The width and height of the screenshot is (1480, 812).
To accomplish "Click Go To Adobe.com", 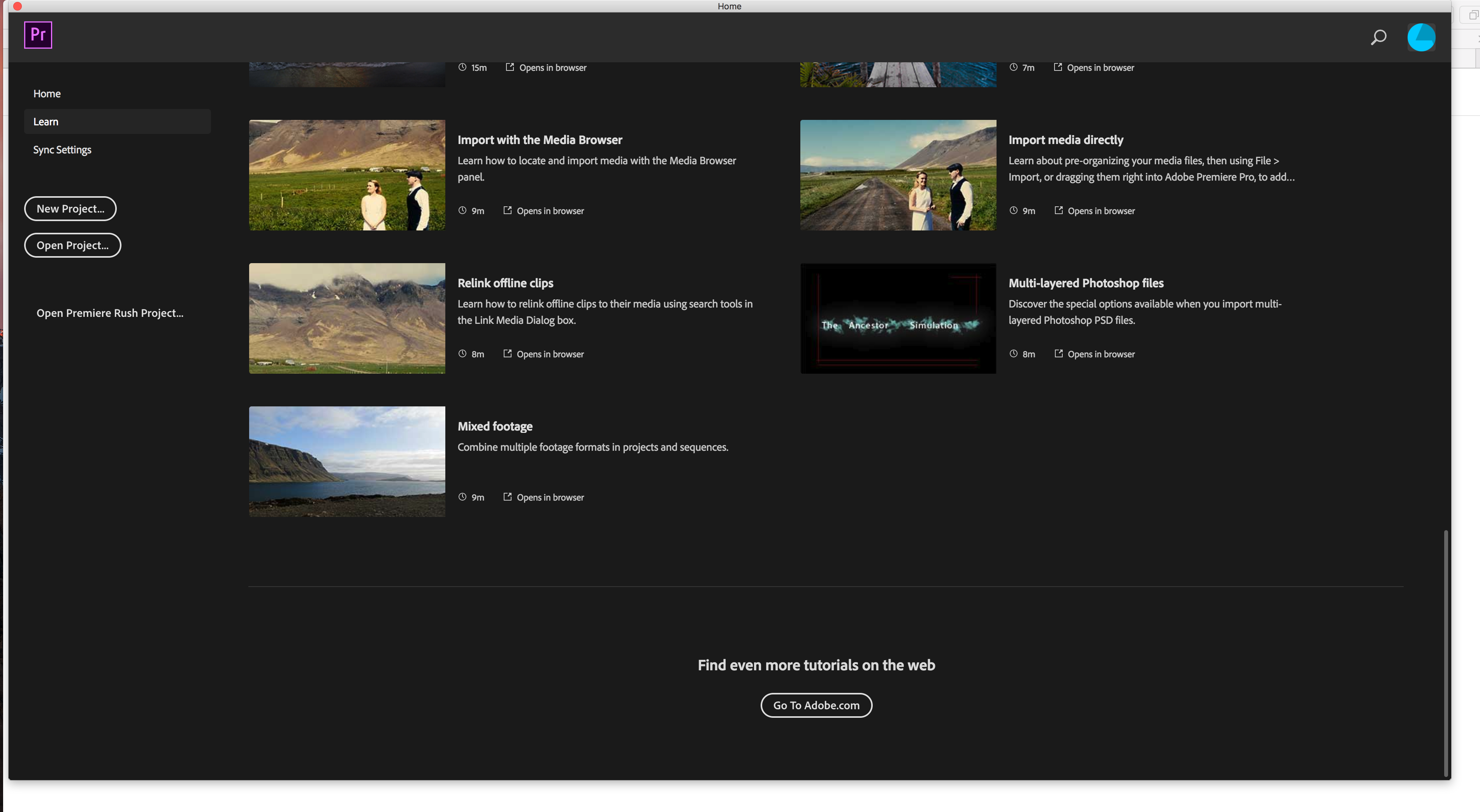I will tap(816, 705).
